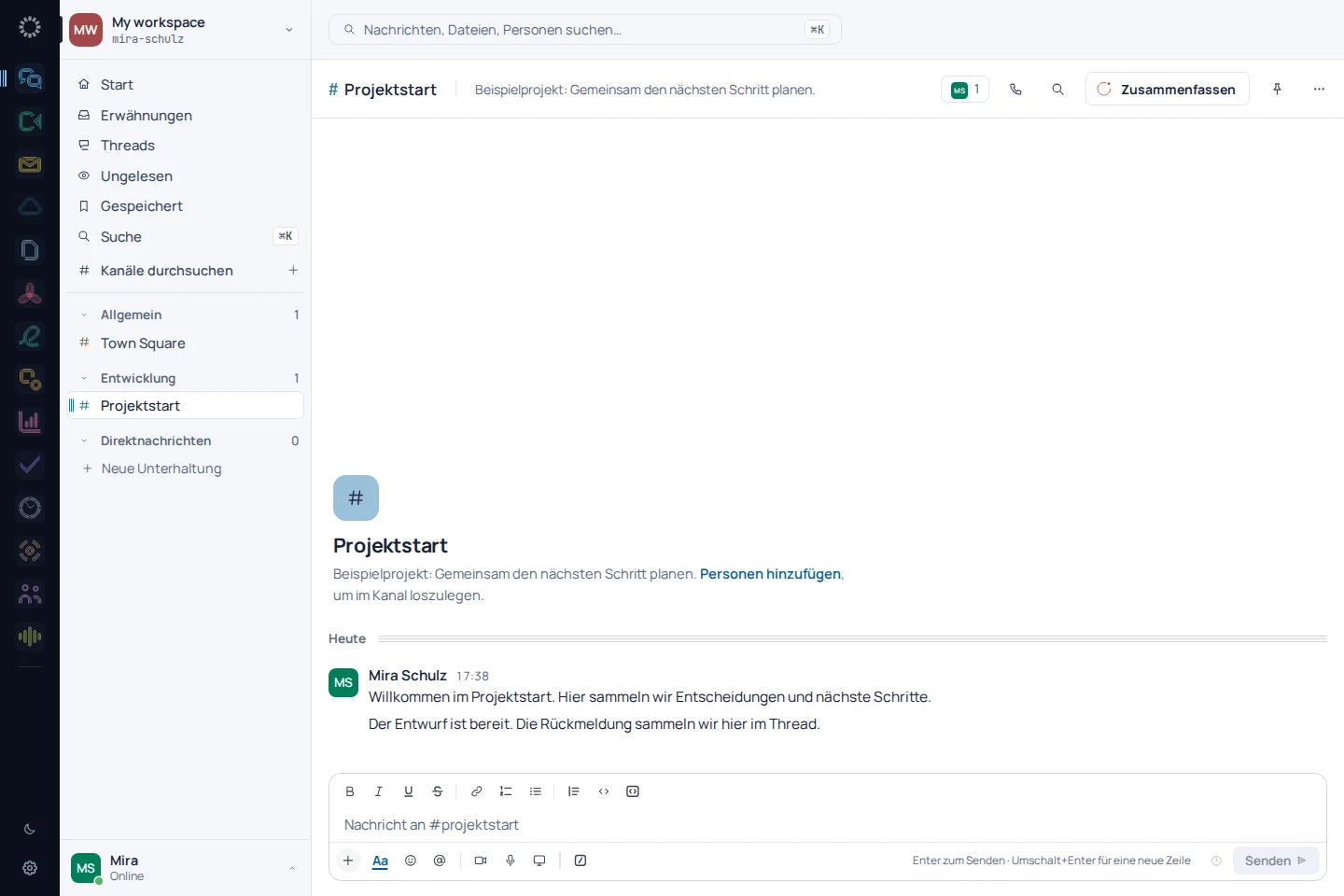This screenshot has height=896, width=1344.
Task: Open Erwähnungen in sidebar
Action: pyautogui.click(x=187, y=116)
